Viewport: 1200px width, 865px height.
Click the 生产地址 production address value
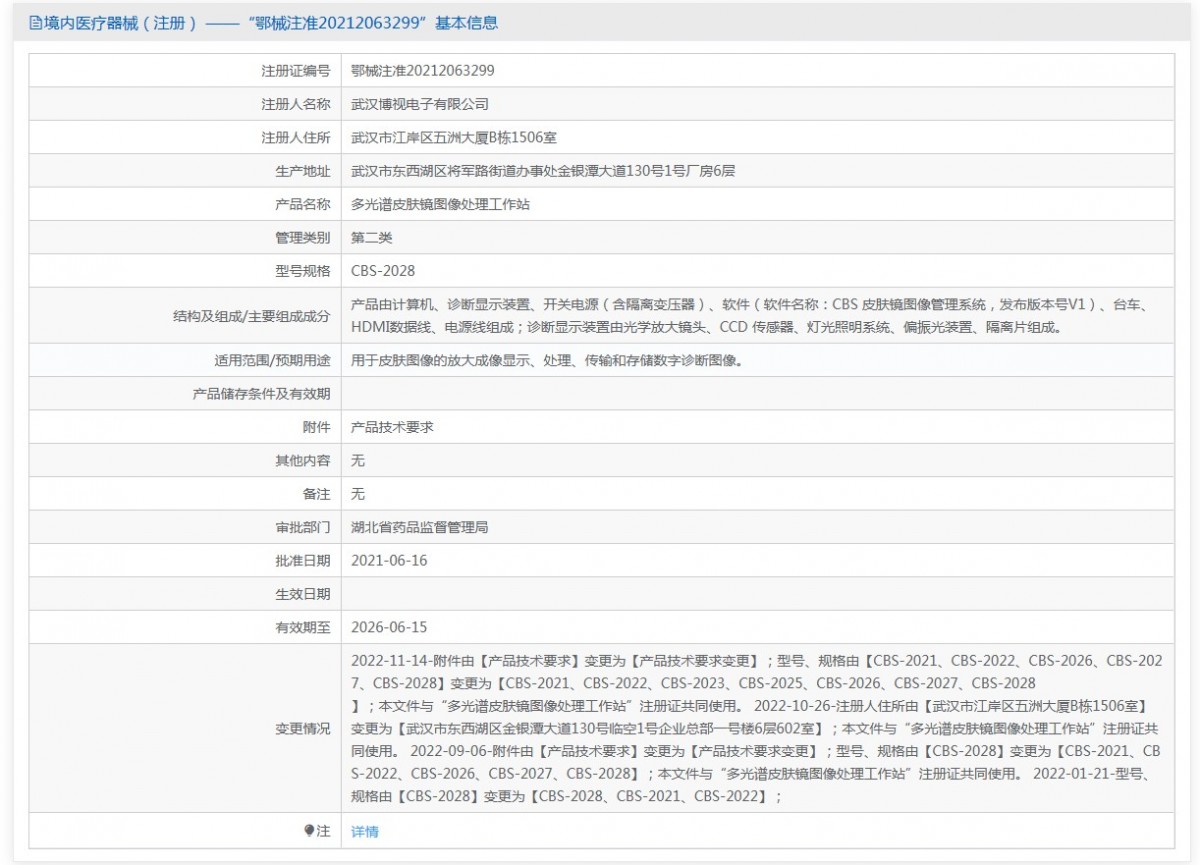(x=543, y=171)
